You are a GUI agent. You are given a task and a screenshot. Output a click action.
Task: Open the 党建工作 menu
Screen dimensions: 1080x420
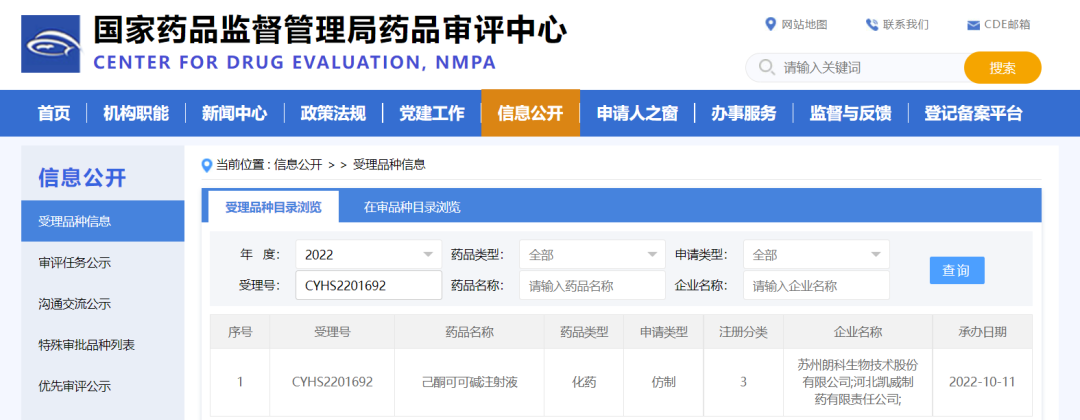(432, 114)
